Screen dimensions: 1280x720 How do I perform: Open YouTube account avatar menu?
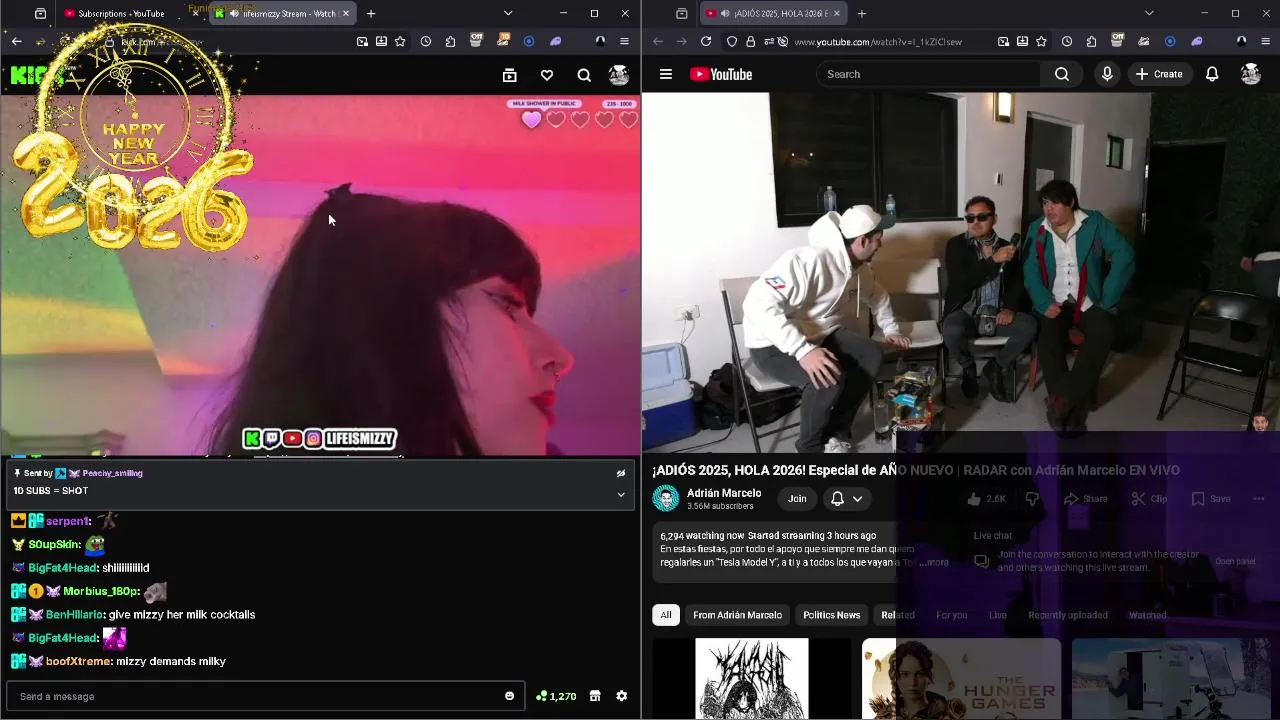1251,74
